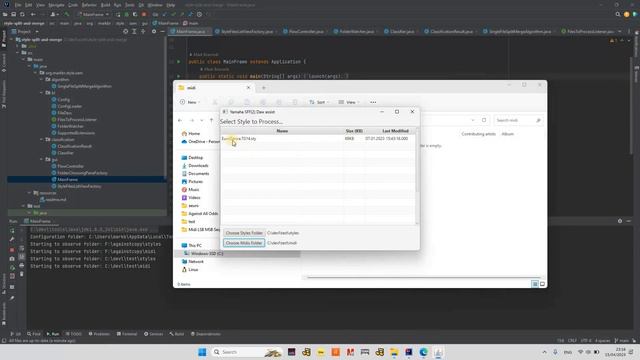This screenshot has width=640, height=360.
Task: Switch to Classifier.java editor tab
Action: click(402, 31)
